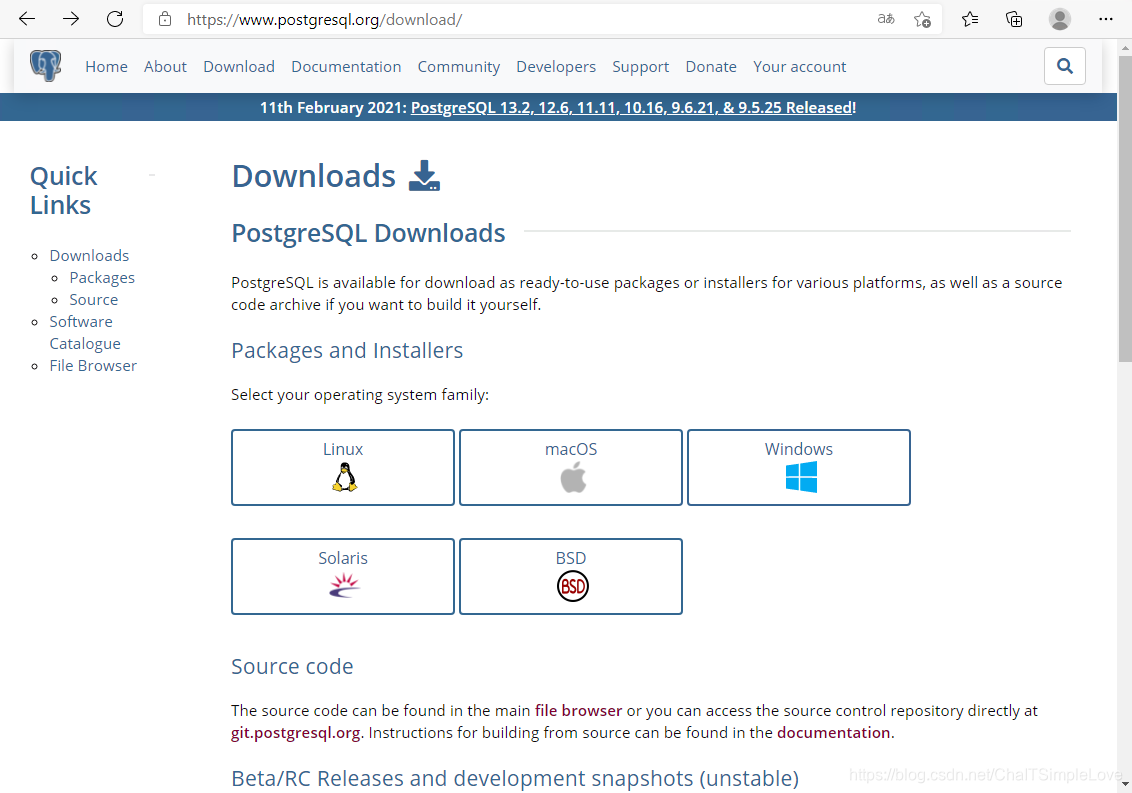This screenshot has height=793, width=1132.
Task: Click the Packages and Installers heading
Action: click(347, 351)
